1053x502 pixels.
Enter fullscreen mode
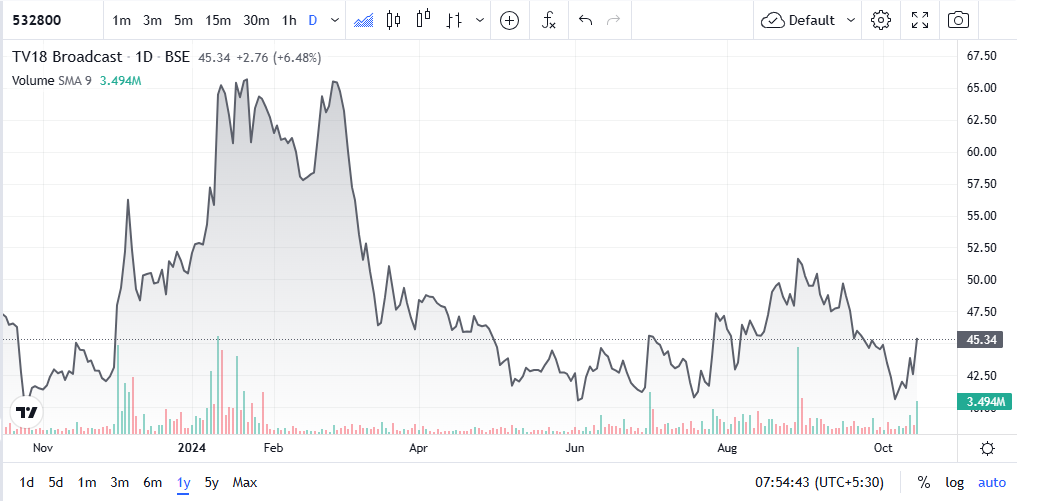pyautogui.click(x=919, y=20)
